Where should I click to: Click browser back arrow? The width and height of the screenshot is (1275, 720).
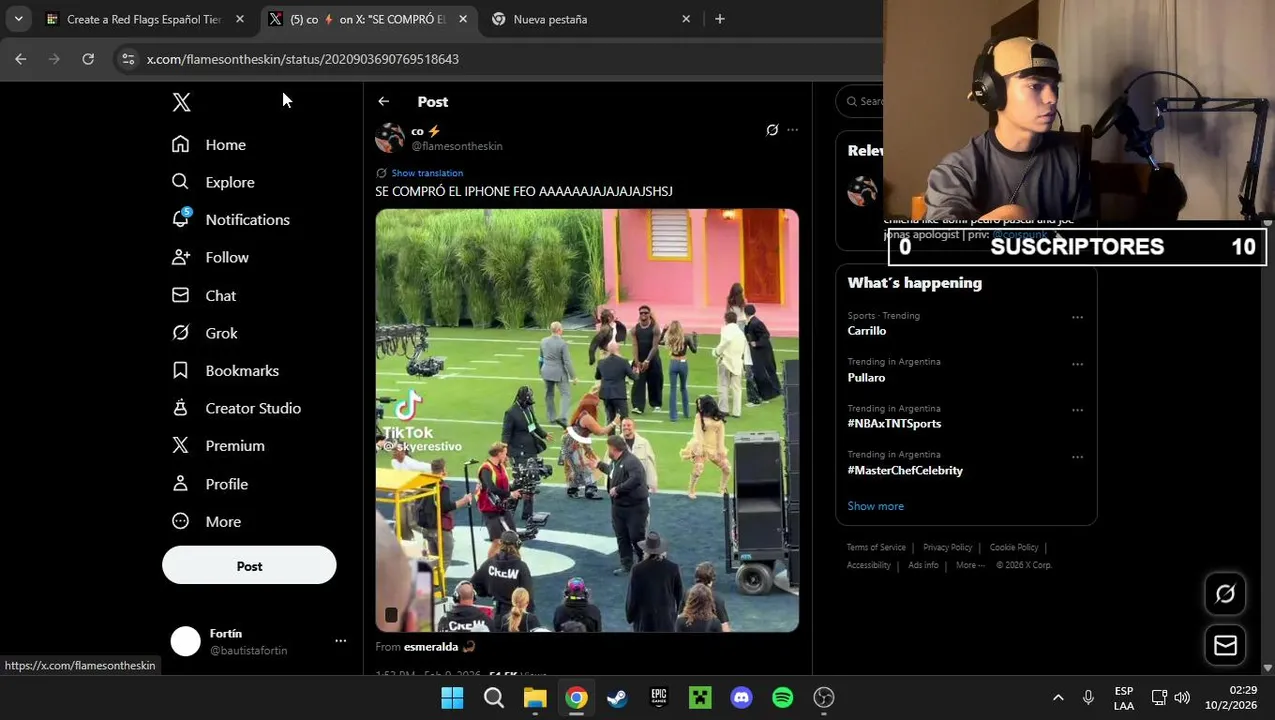pos(21,59)
